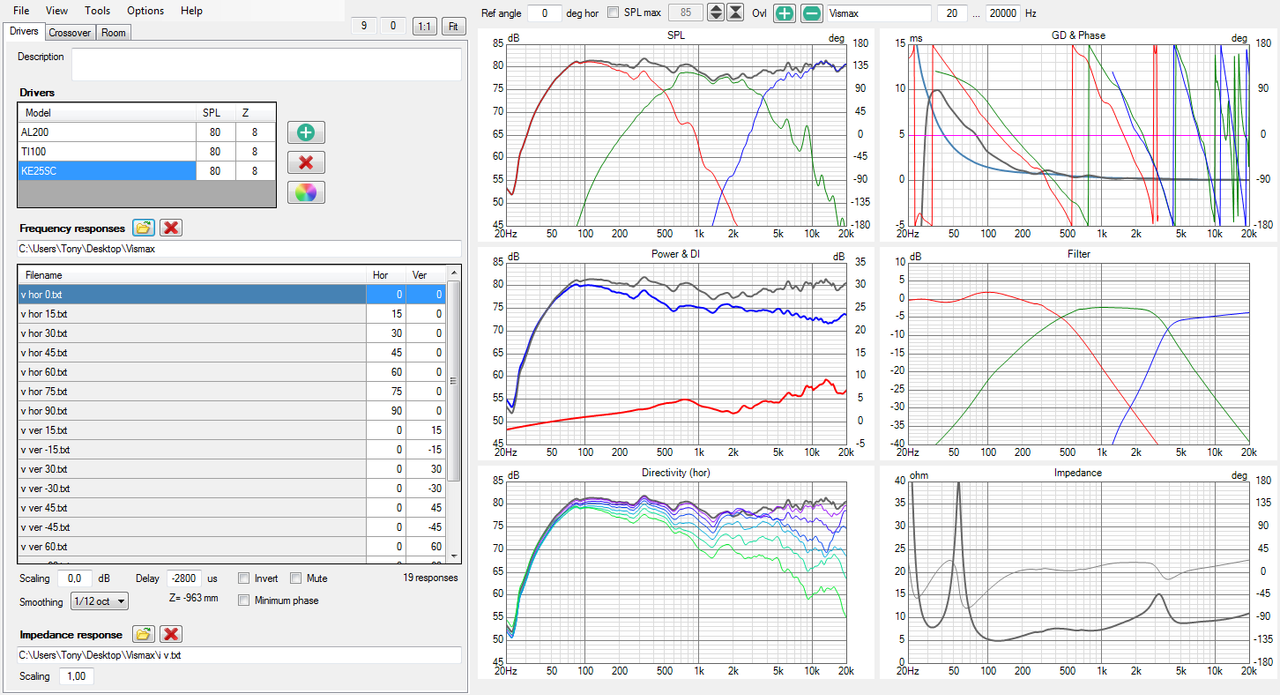1280x695 pixels.
Task: Open the Options menu
Action: click(146, 10)
